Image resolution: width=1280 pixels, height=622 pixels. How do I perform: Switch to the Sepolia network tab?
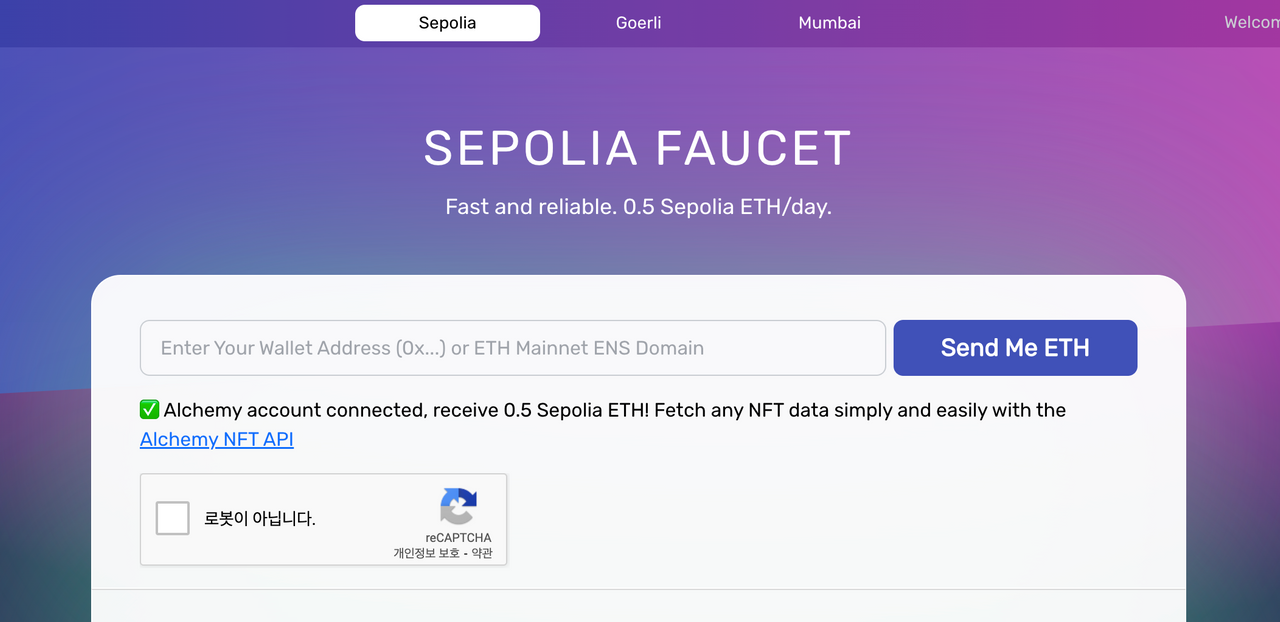(x=447, y=23)
